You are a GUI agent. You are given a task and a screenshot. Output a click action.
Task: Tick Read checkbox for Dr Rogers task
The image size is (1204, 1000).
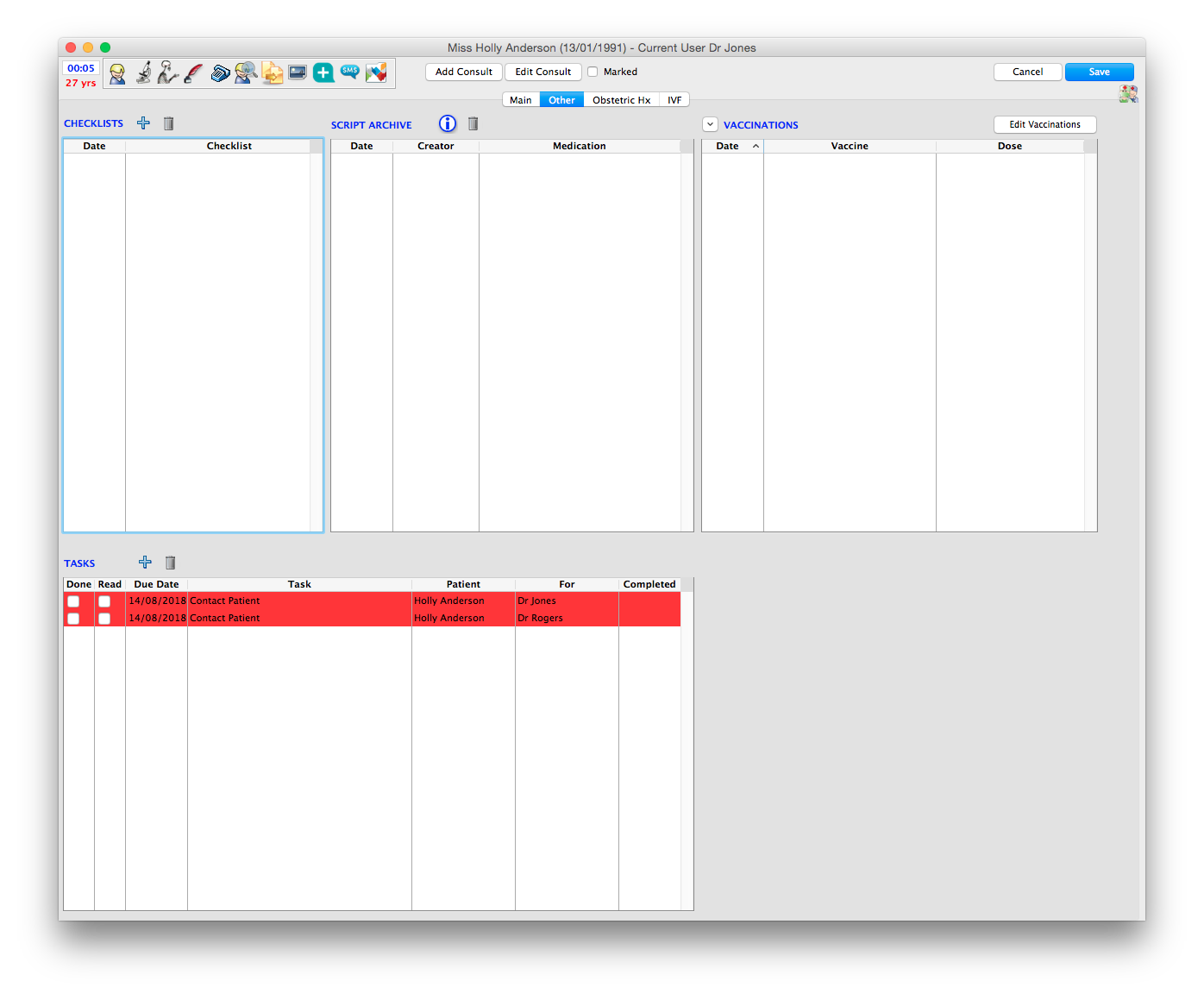(104, 619)
